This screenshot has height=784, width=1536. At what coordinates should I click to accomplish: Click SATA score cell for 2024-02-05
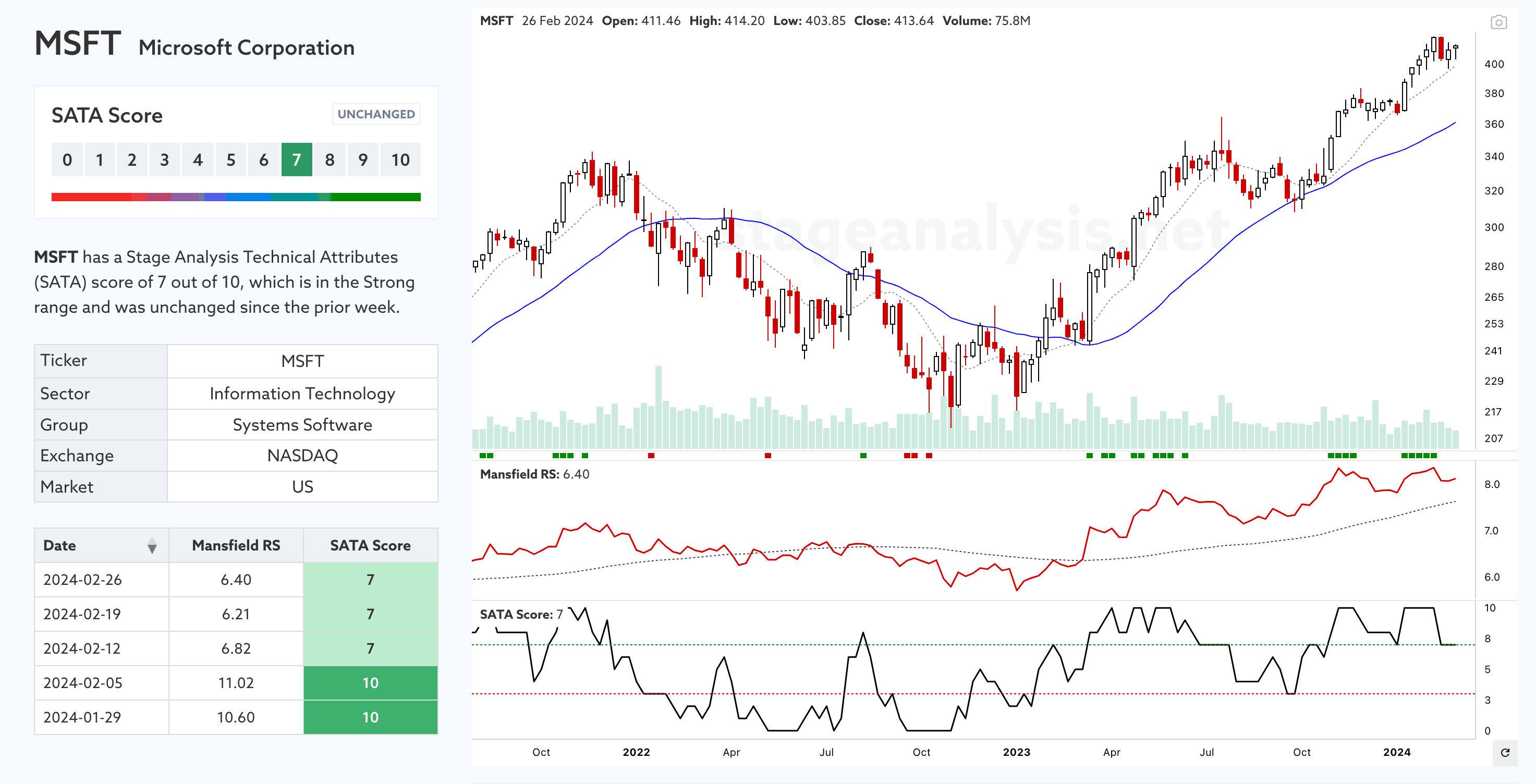[370, 683]
